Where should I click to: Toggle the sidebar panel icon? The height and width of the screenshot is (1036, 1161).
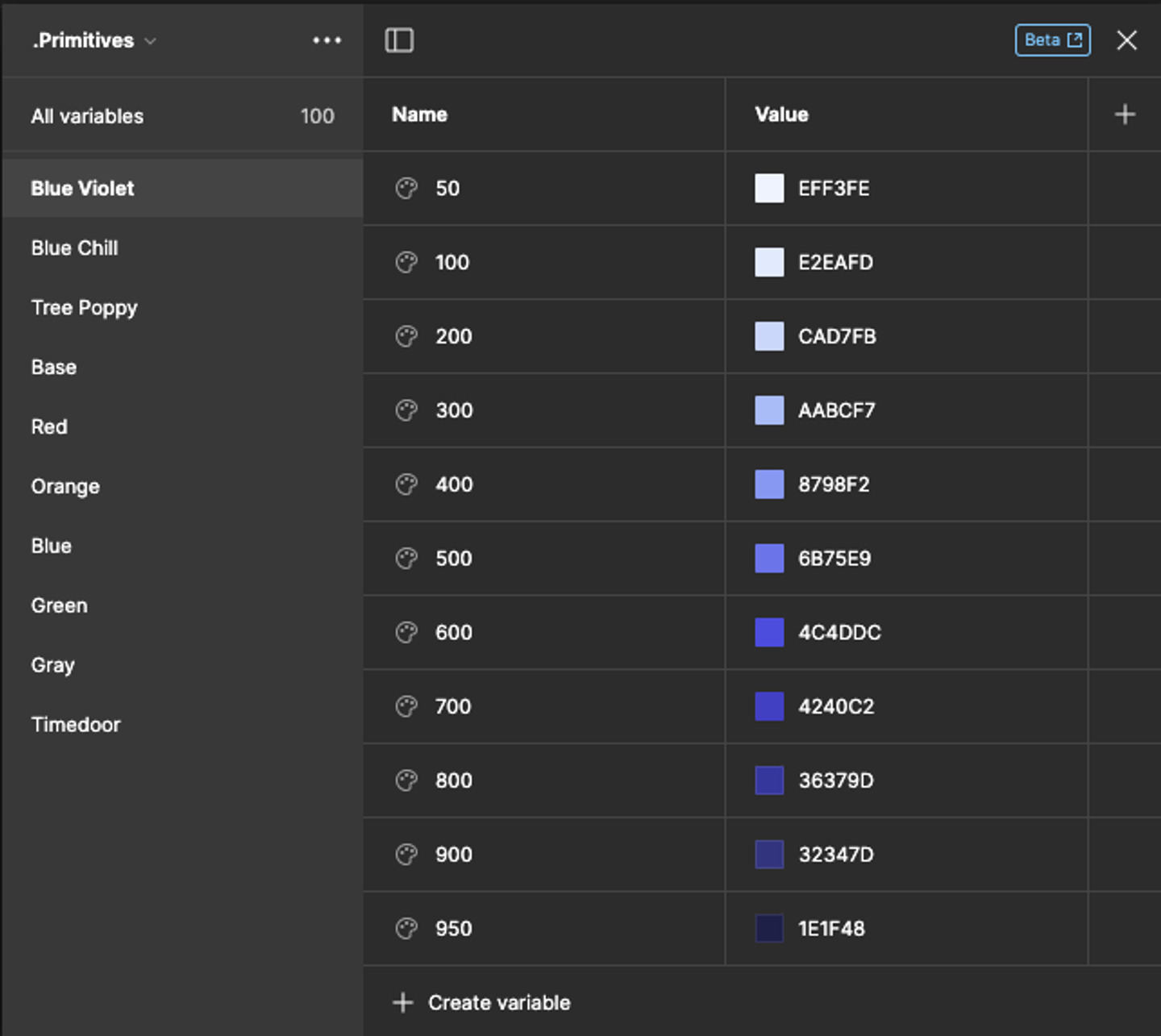[x=399, y=40]
